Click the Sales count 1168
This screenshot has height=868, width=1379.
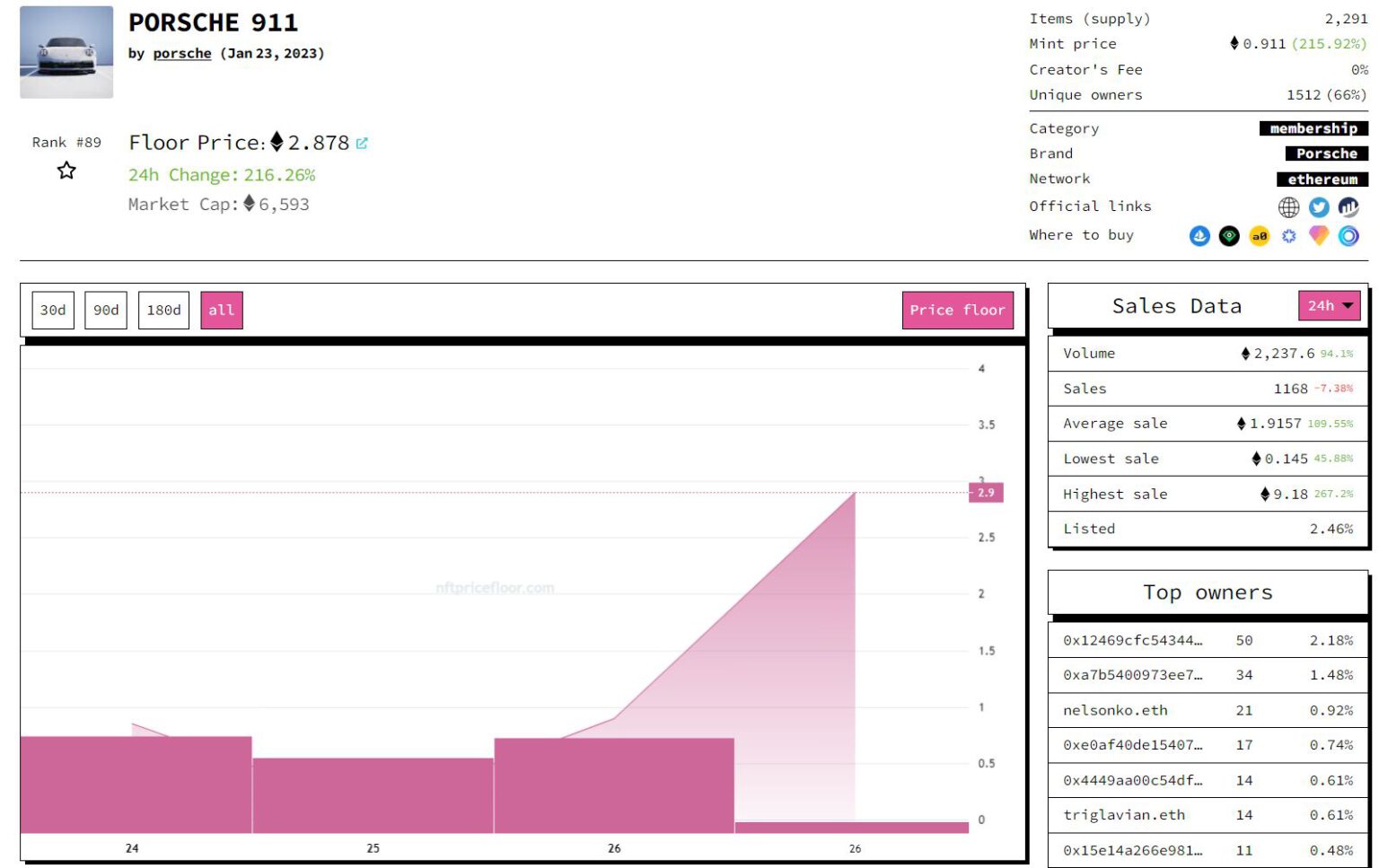(x=1290, y=389)
